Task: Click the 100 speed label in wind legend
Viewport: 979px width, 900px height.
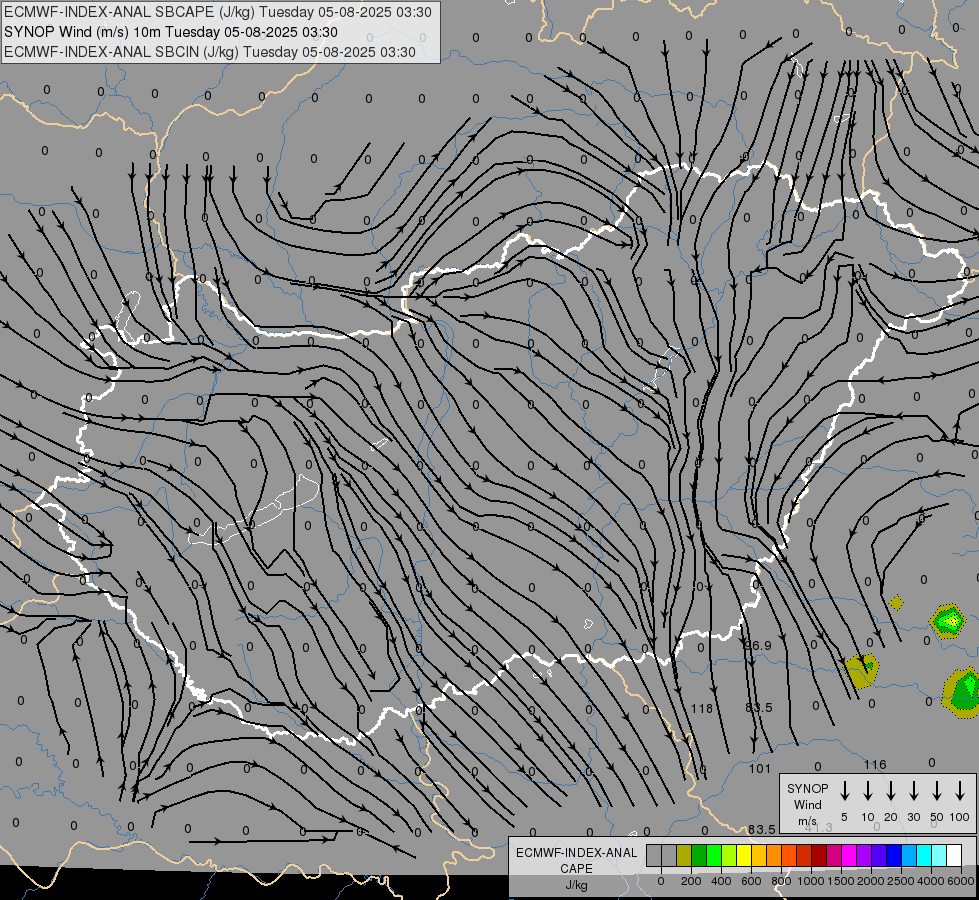Action: click(960, 817)
